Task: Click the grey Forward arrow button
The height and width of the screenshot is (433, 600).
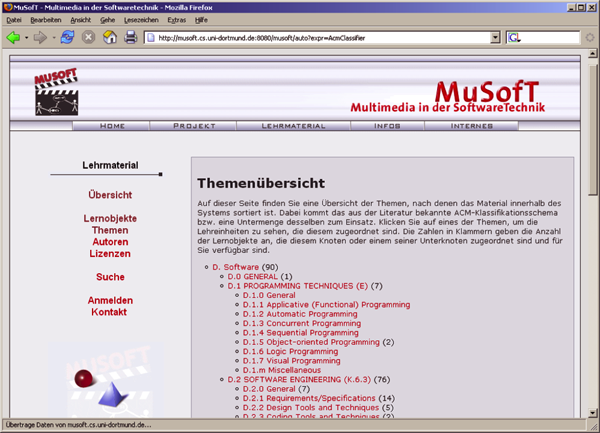Action: pos(40,37)
